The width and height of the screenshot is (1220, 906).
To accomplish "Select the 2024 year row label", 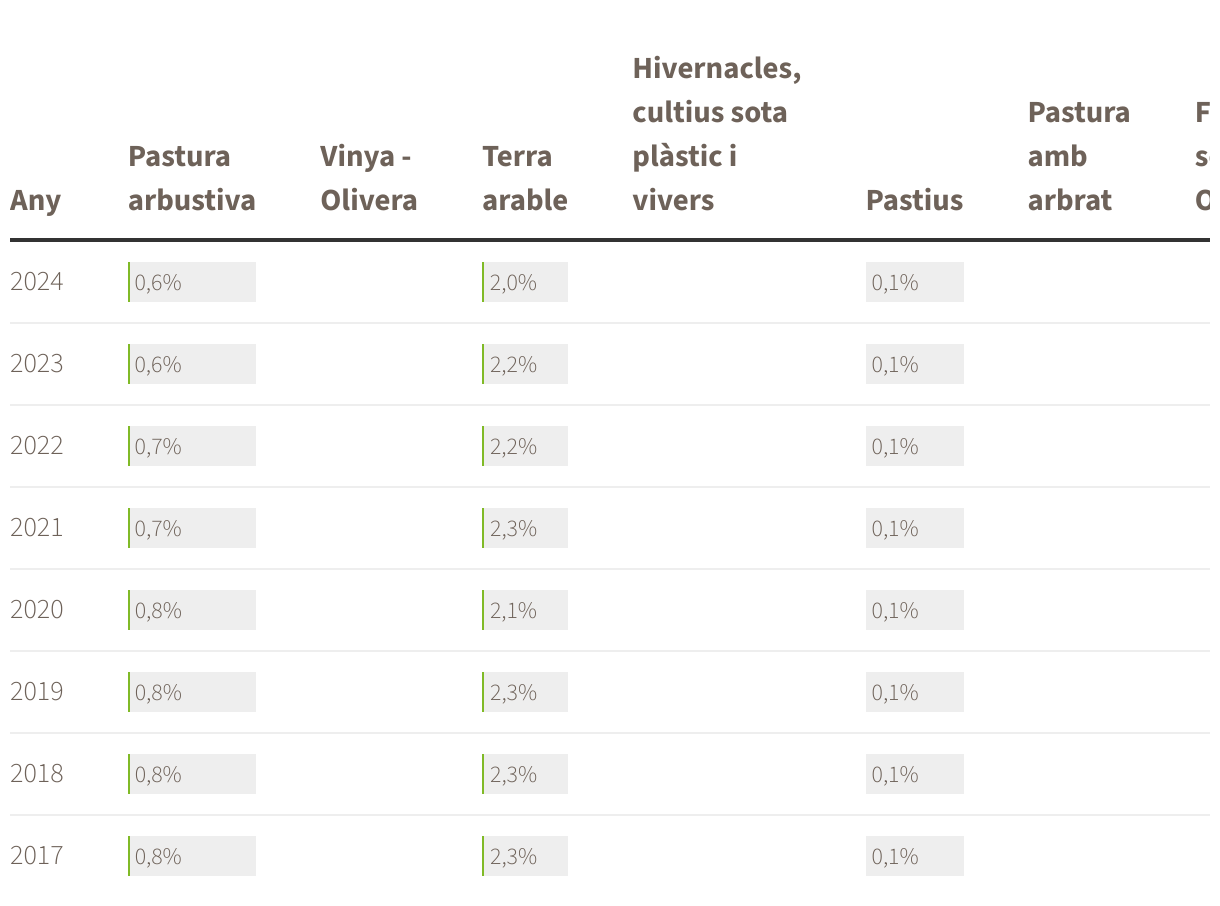I will coord(37,282).
